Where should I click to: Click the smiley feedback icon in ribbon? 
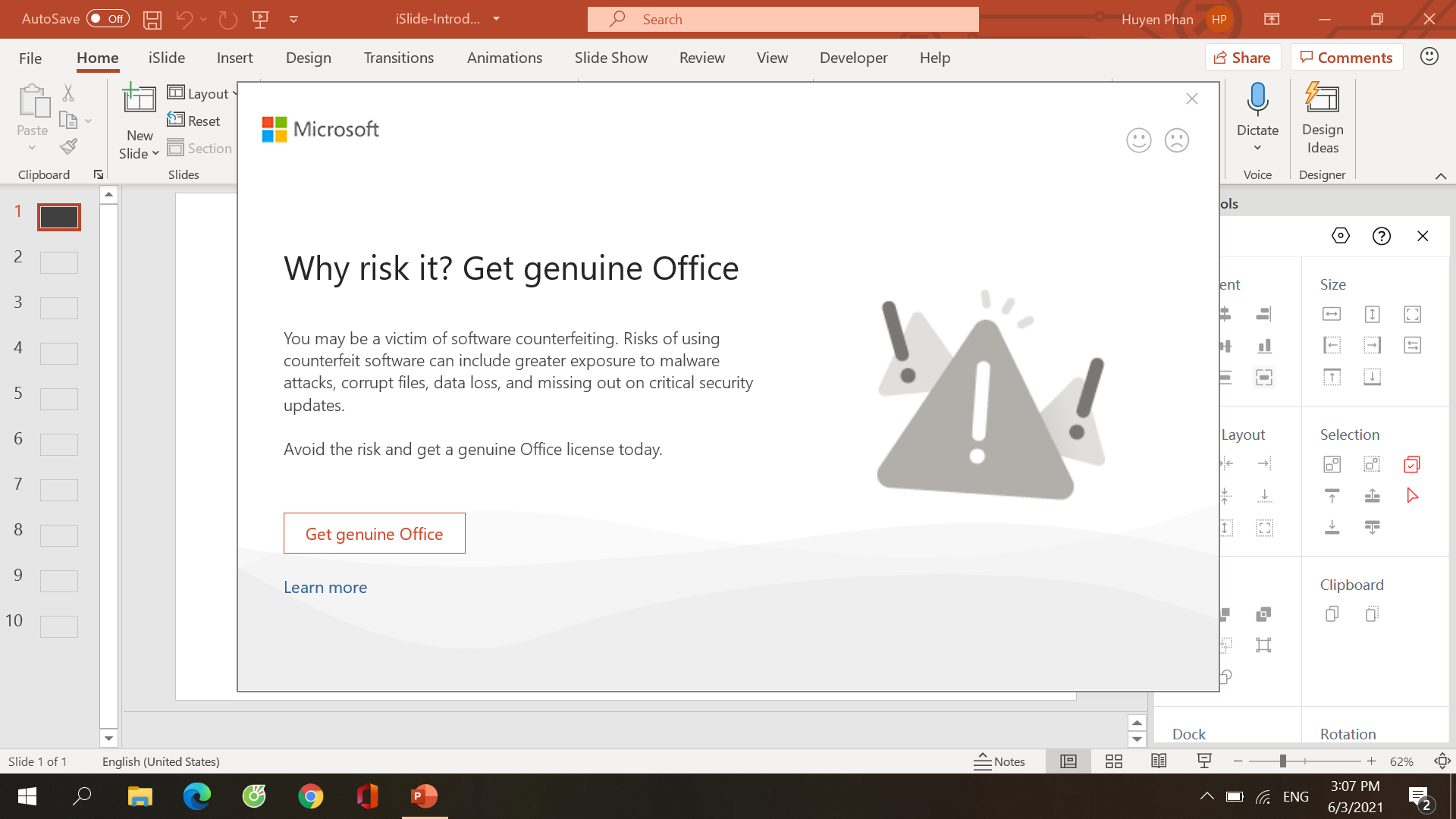[1429, 57]
